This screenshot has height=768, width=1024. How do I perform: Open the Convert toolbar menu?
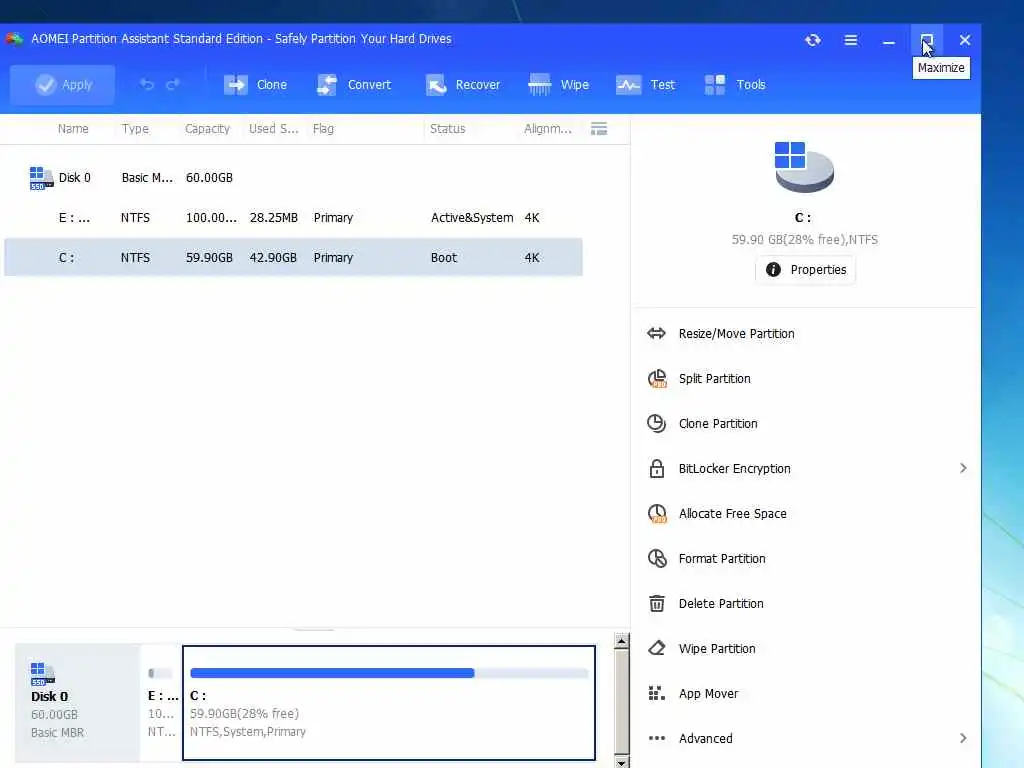click(x=354, y=85)
